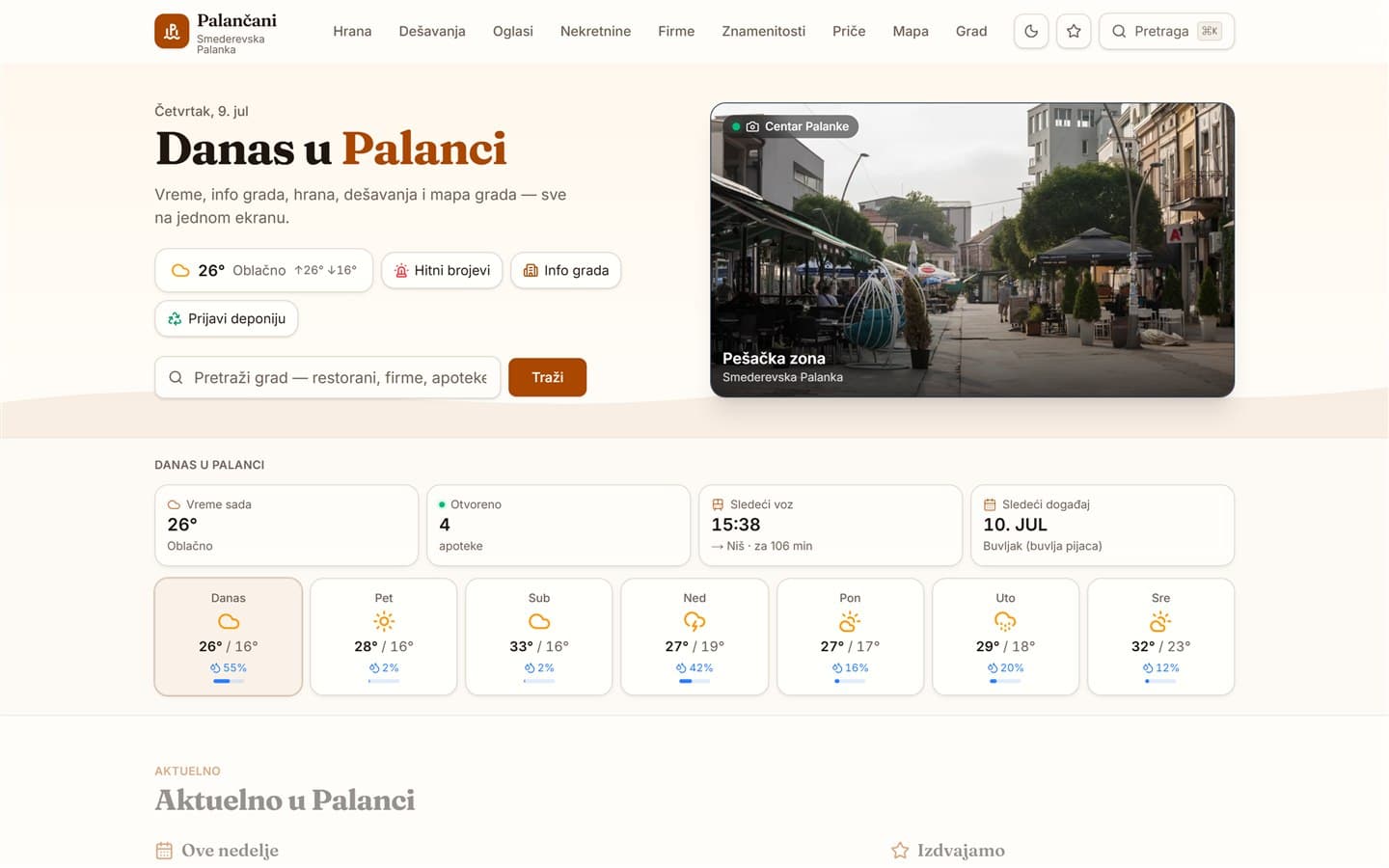
Task: Open Info grada button
Action: pos(566,270)
